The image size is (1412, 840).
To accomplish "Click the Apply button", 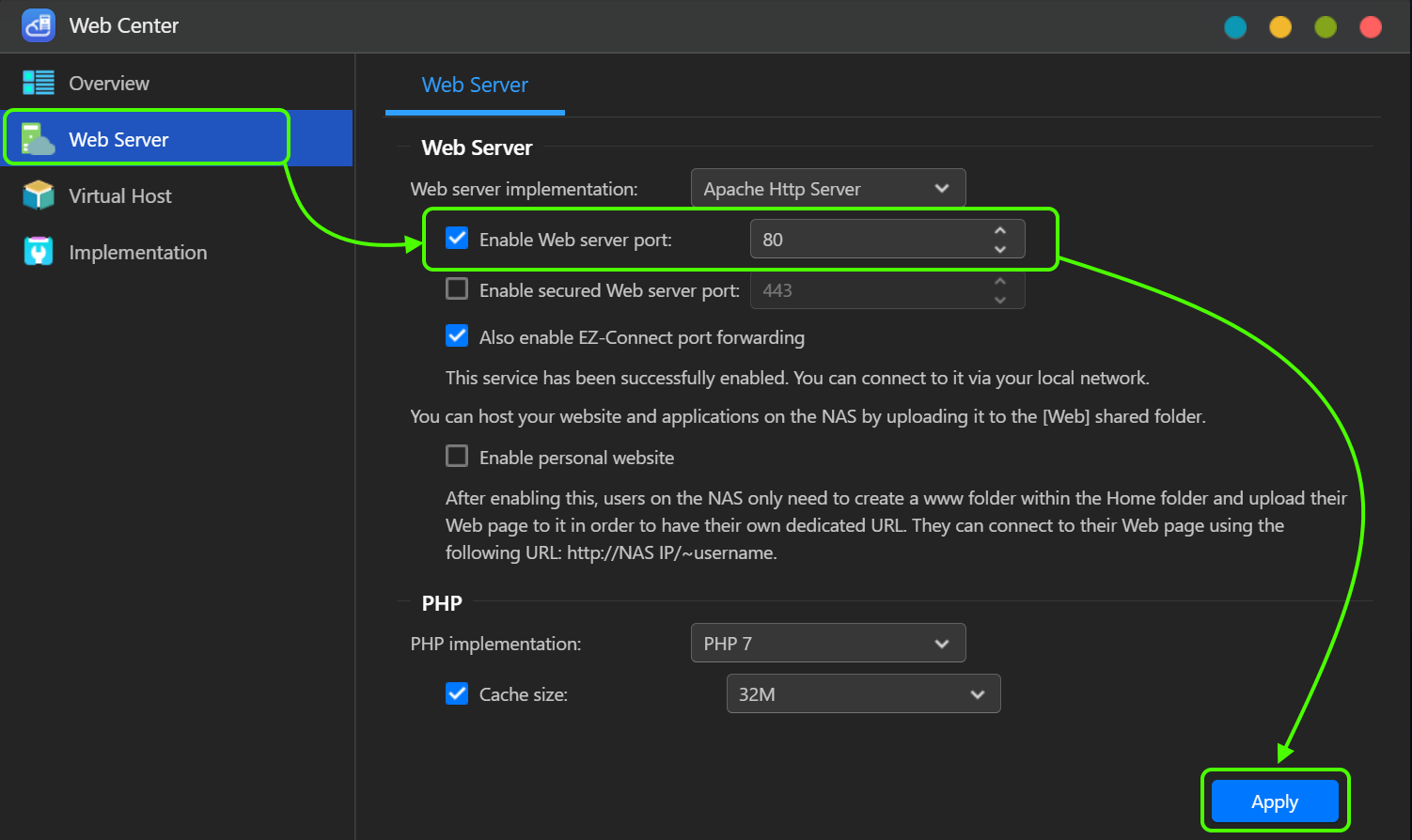I will point(1275,801).
